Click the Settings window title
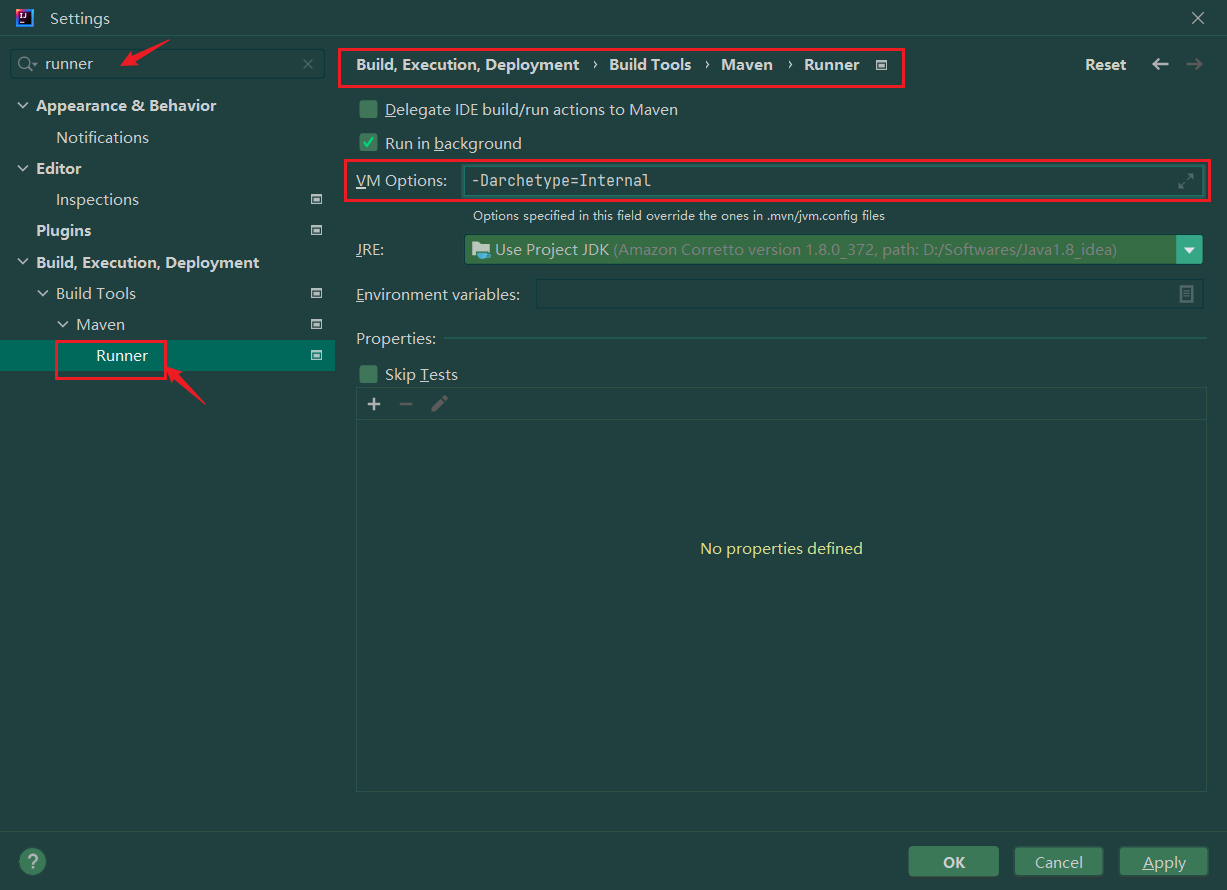The width and height of the screenshot is (1227, 890). coord(80,19)
